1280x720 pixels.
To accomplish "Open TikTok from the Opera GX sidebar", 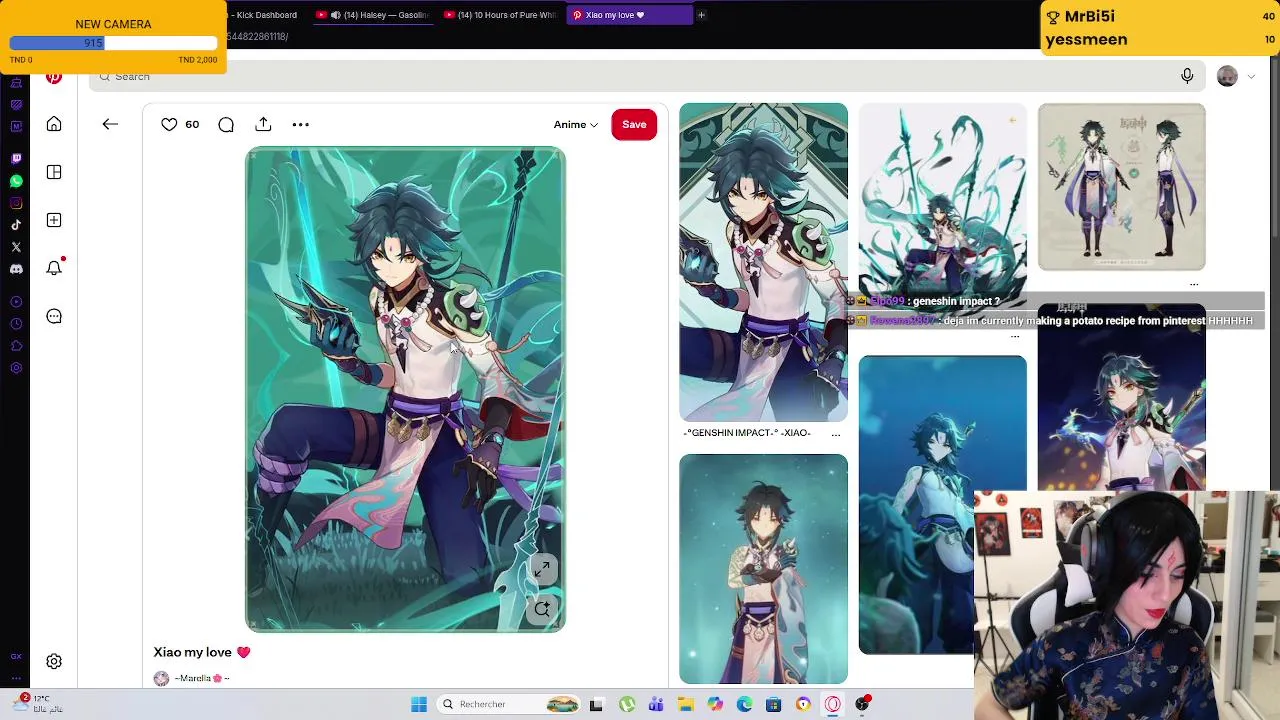I will click(16, 225).
